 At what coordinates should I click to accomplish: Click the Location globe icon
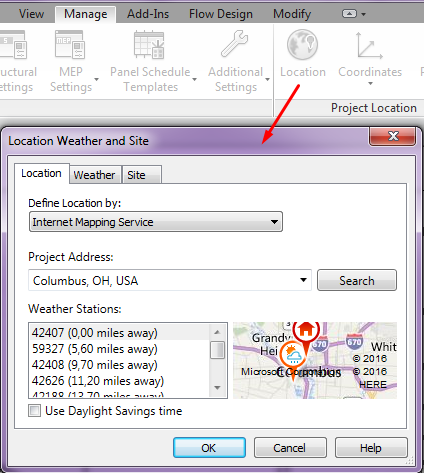tap(302, 44)
